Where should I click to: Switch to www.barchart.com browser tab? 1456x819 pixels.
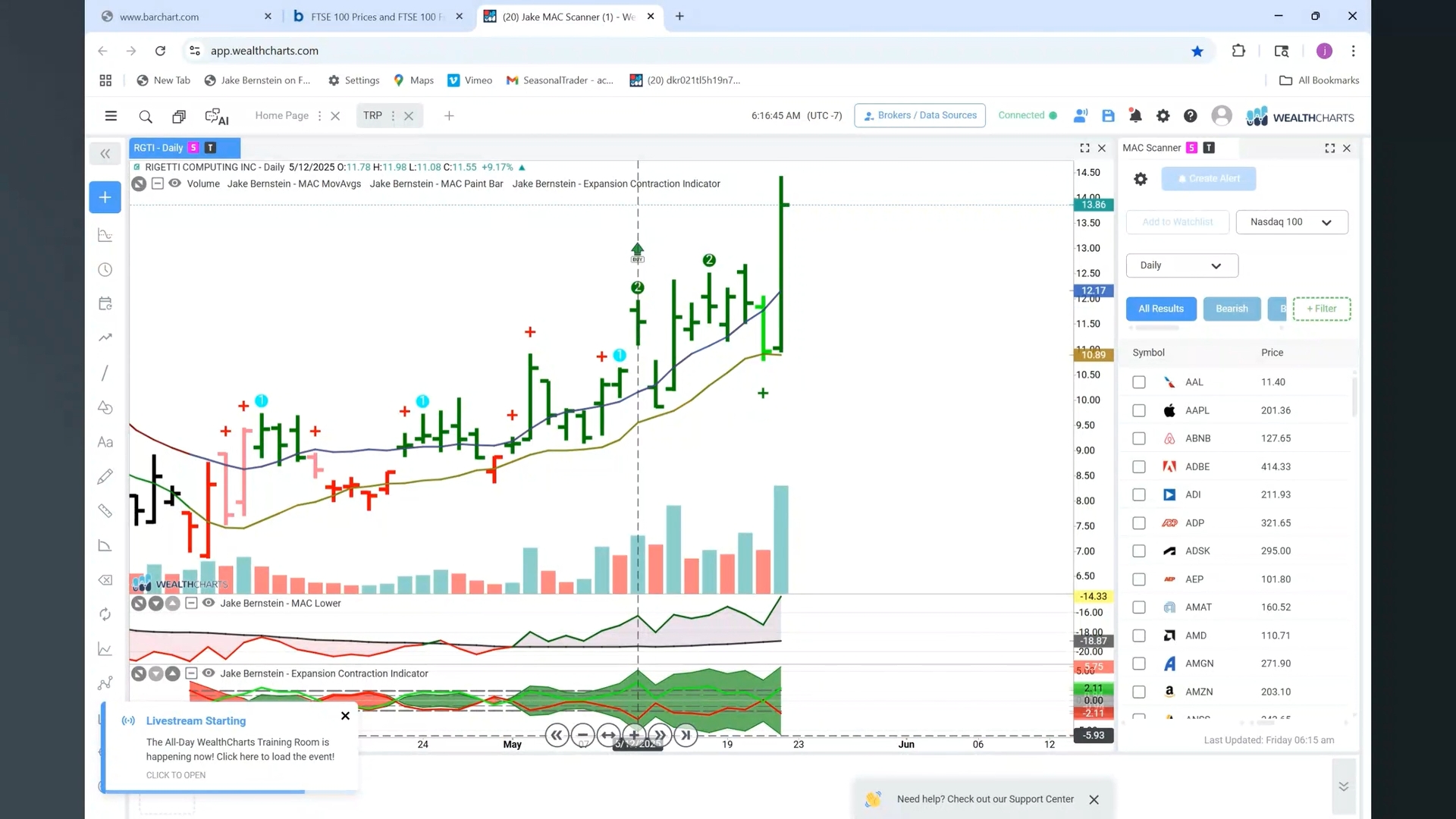tap(185, 17)
